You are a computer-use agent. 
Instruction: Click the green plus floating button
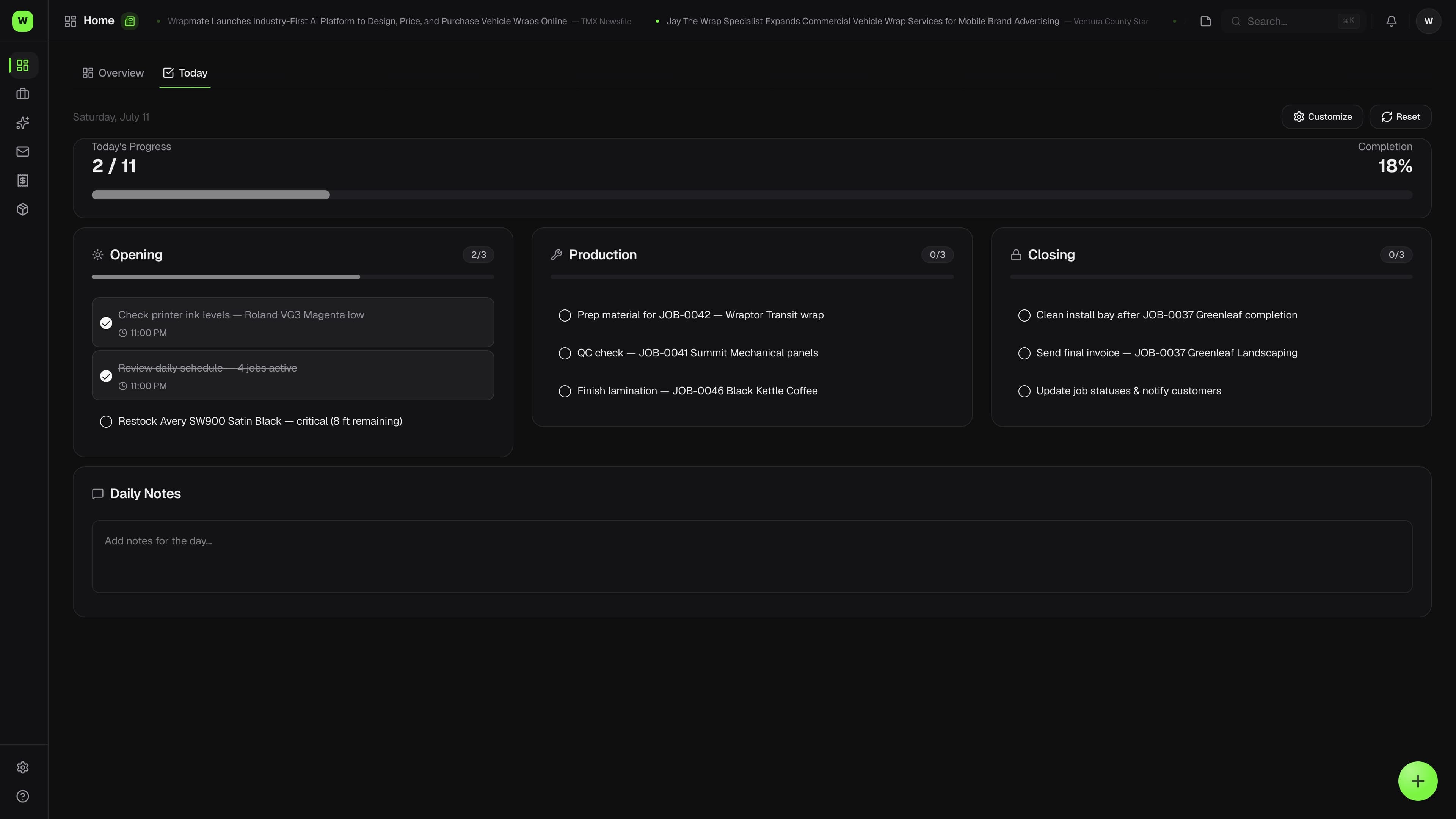tap(1418, 781)
